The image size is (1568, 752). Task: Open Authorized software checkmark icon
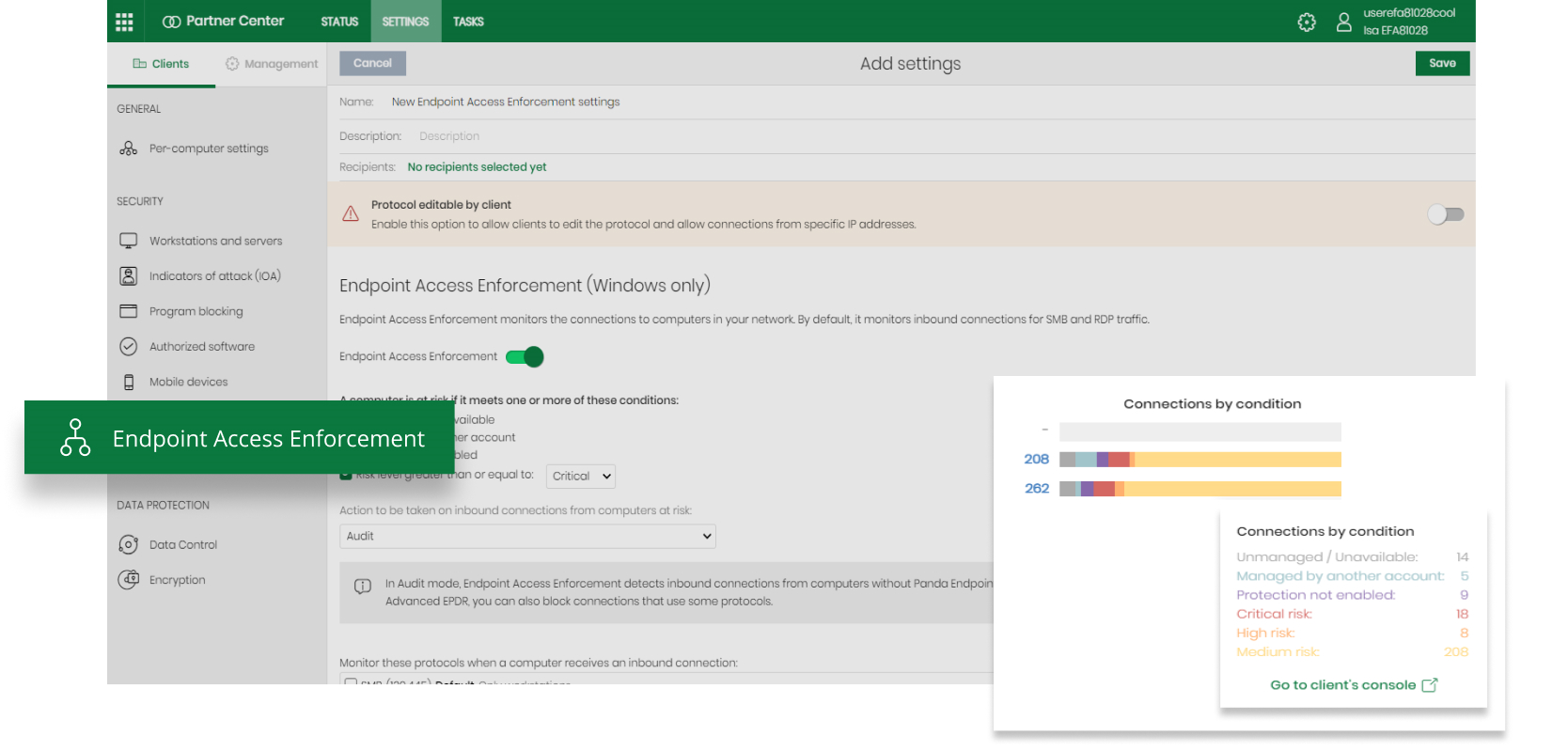(129, 347)
